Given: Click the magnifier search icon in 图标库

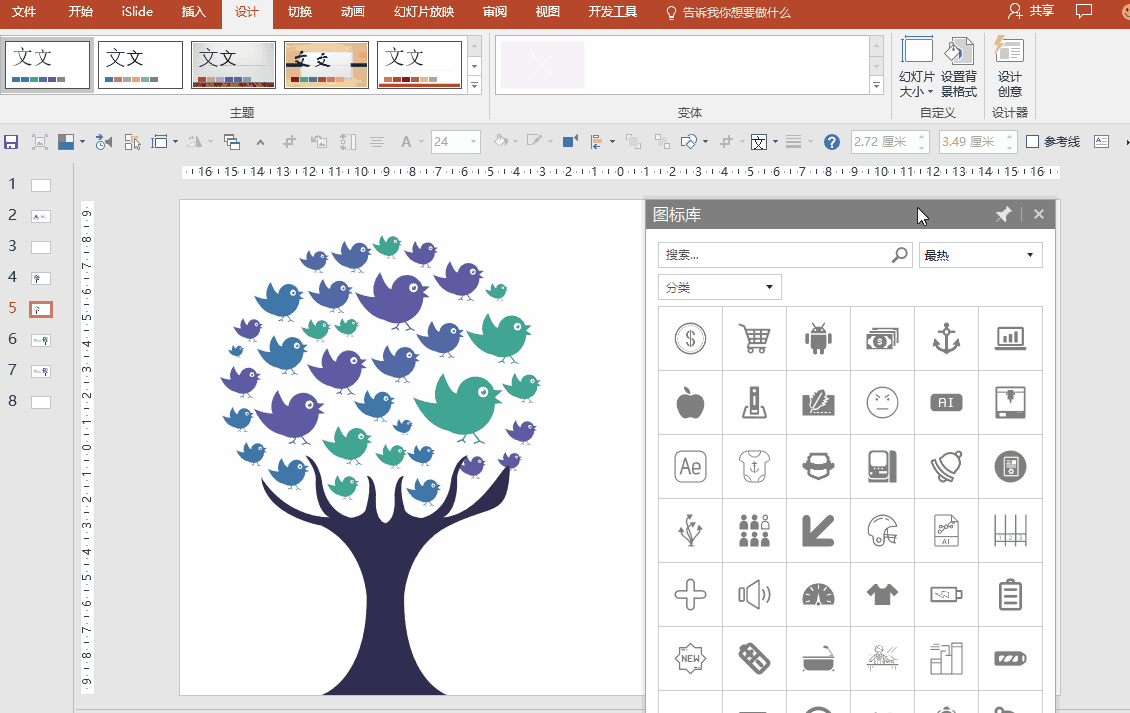Looking at the screenshot, I should tap(899, 254).
